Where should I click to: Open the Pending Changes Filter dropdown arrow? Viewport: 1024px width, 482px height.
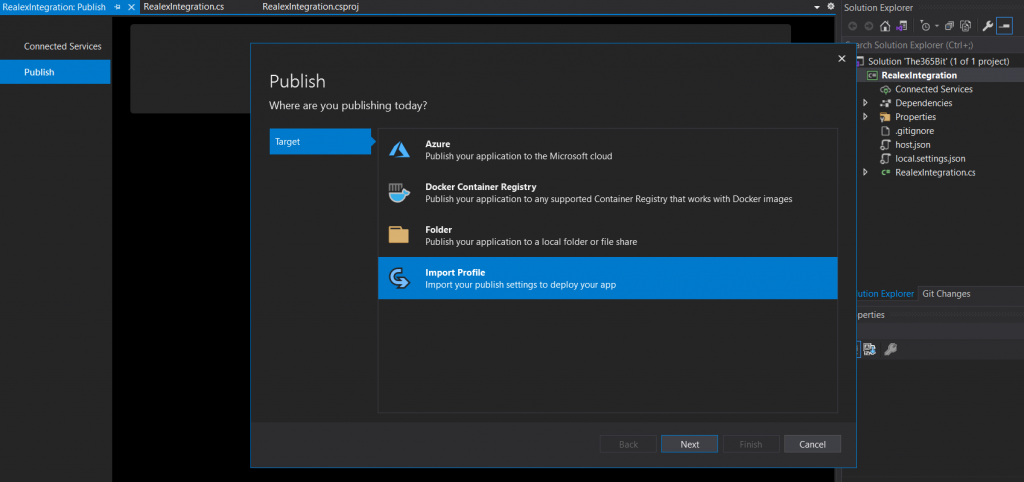pos(936,26)
